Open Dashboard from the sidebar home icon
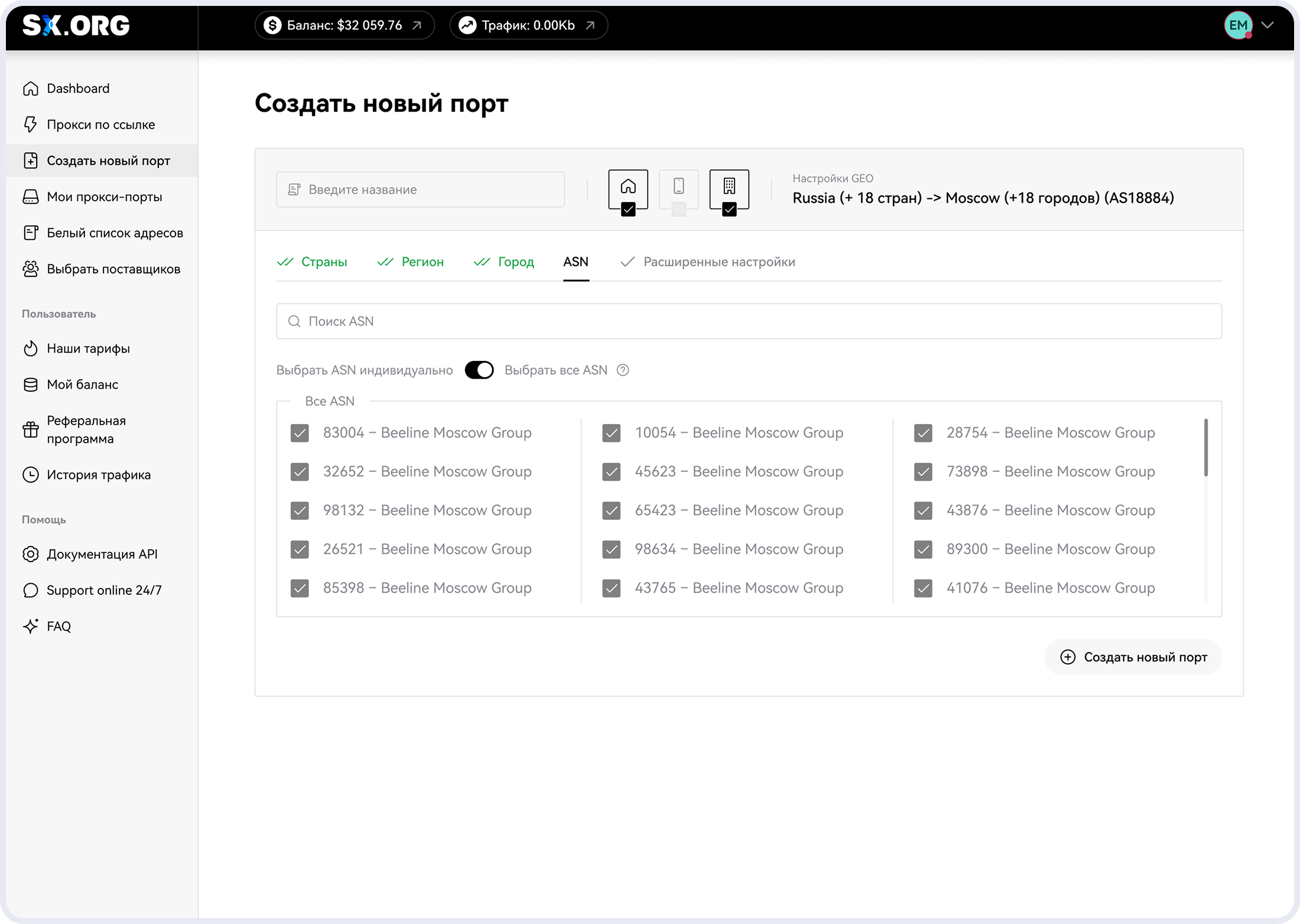1300x924 pixels. point(31,89)
